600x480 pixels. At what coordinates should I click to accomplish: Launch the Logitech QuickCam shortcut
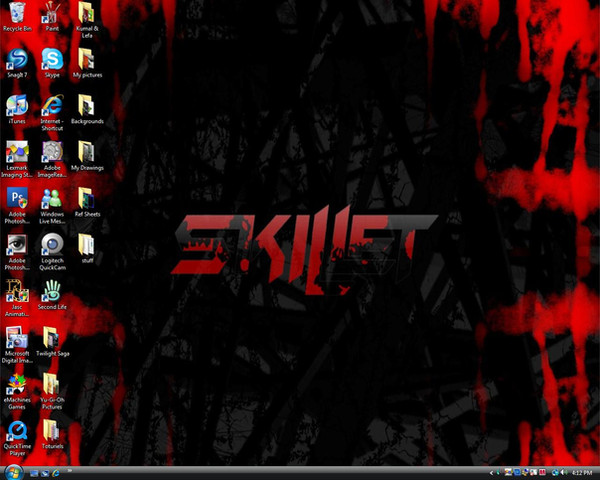52,252
